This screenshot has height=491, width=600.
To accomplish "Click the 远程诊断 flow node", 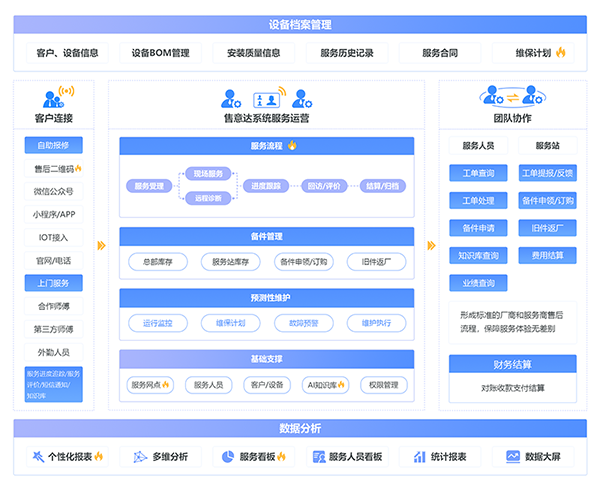I will [208, 198].
